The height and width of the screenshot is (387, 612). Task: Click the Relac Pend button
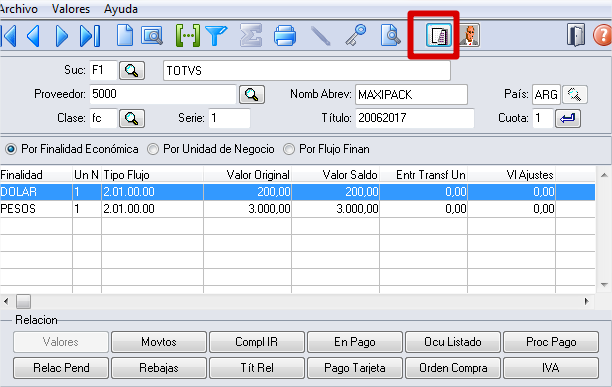[61, 368]
